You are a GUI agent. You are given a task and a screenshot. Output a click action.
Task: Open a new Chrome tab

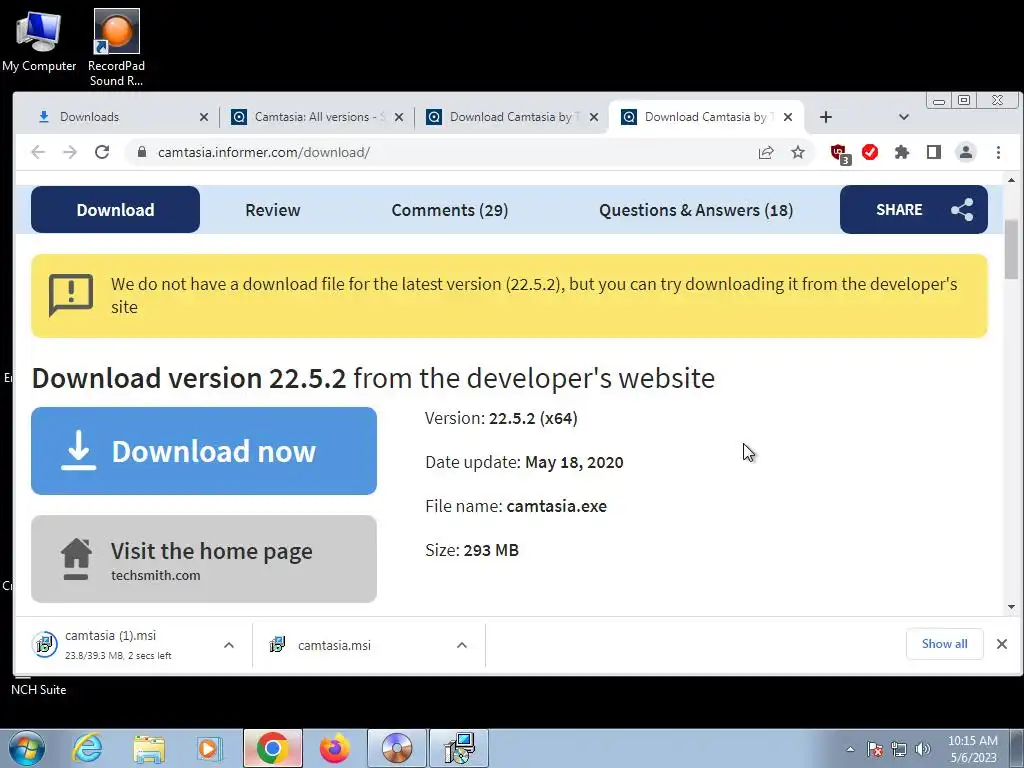pos(825,117)
